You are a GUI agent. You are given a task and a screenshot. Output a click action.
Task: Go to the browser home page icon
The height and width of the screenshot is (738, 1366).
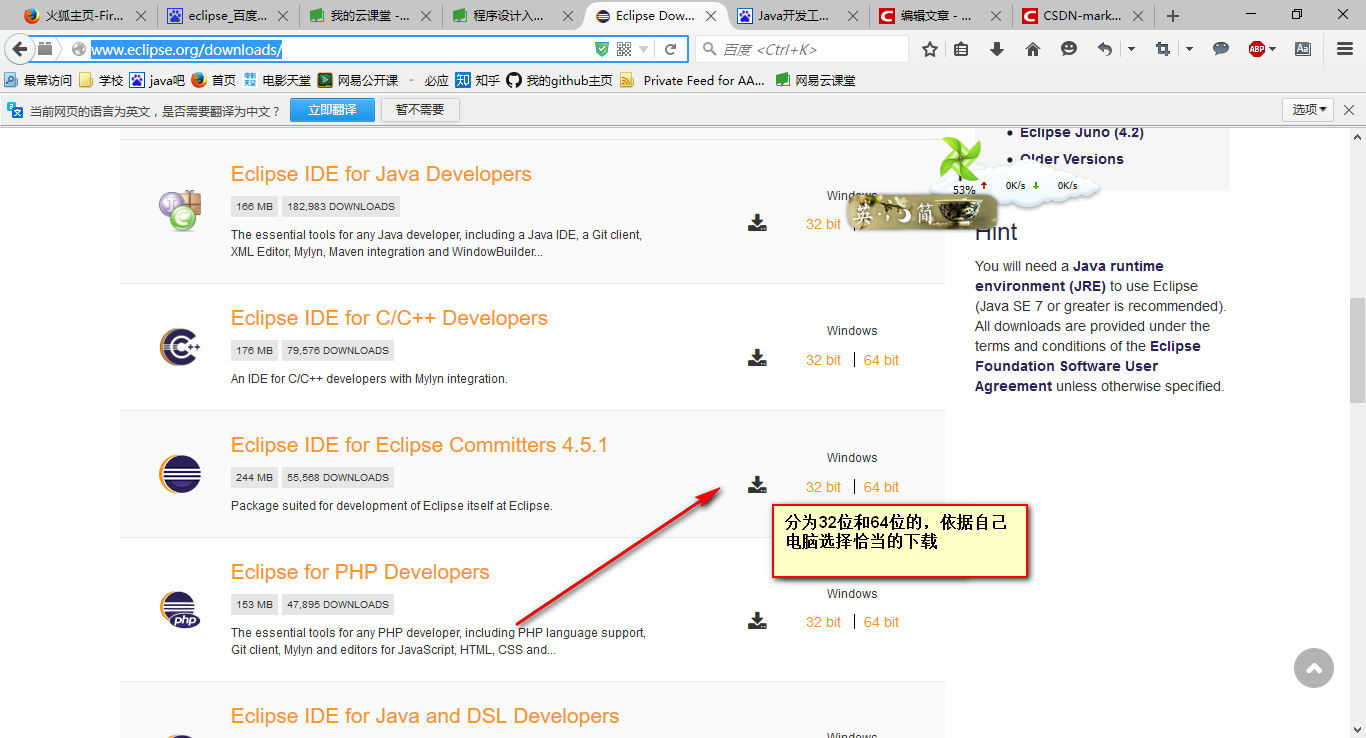(x=1033, y=49)
